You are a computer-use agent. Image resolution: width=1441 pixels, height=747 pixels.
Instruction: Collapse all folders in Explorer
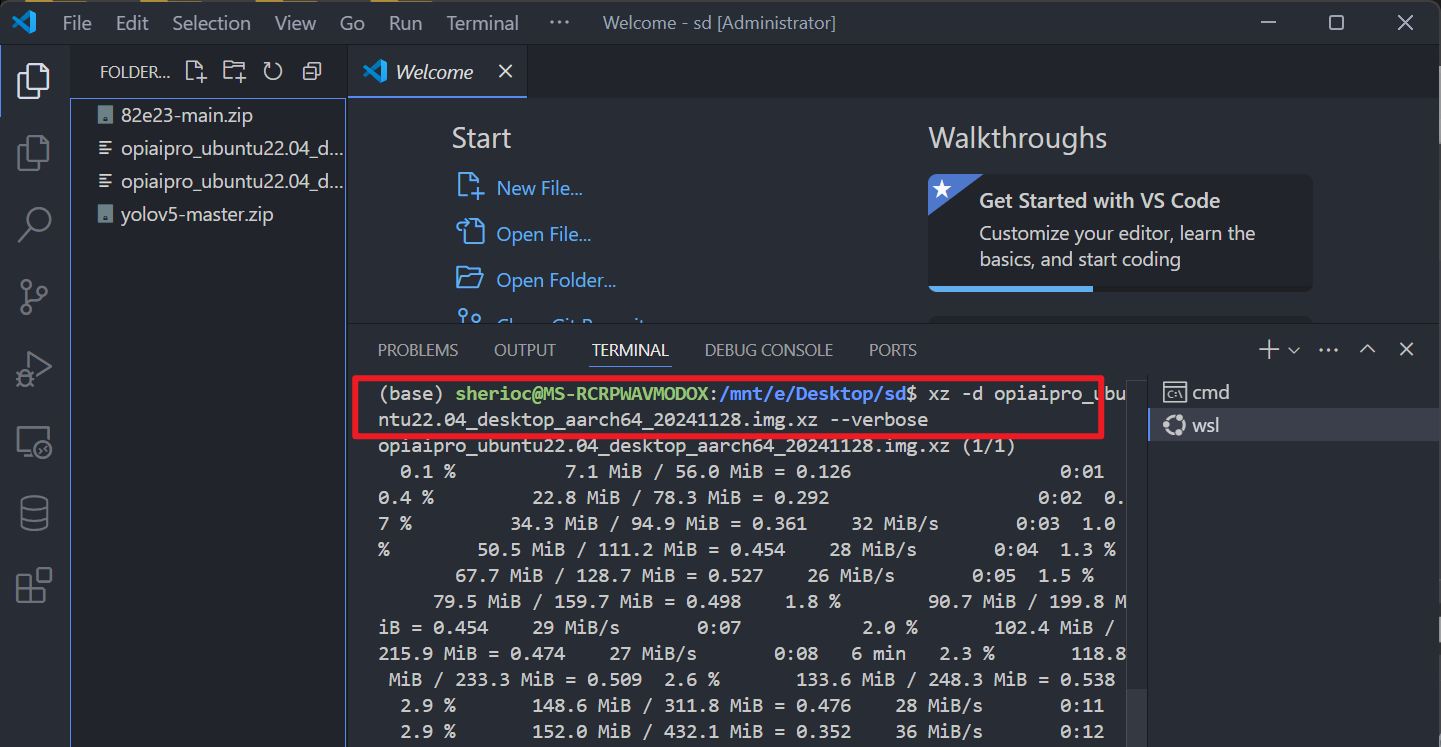click(x=312, y=71)
